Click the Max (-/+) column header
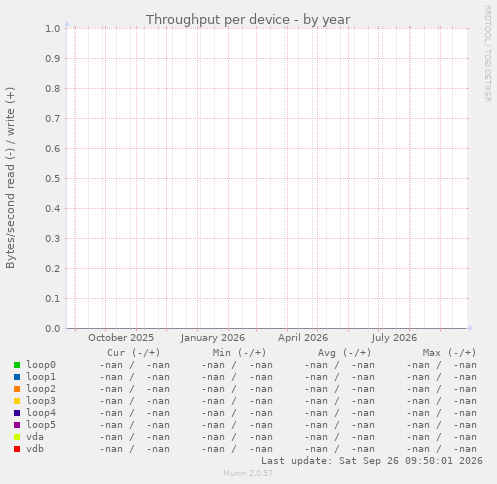This screenshot has width=497, height=484. (x=449, y=353)
